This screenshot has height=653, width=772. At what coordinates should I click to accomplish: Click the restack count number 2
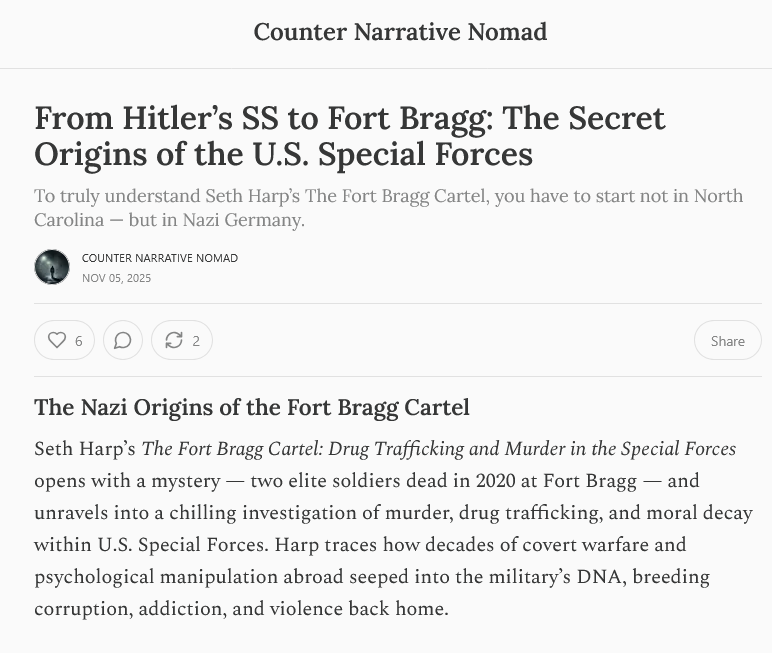pos(196,341)
